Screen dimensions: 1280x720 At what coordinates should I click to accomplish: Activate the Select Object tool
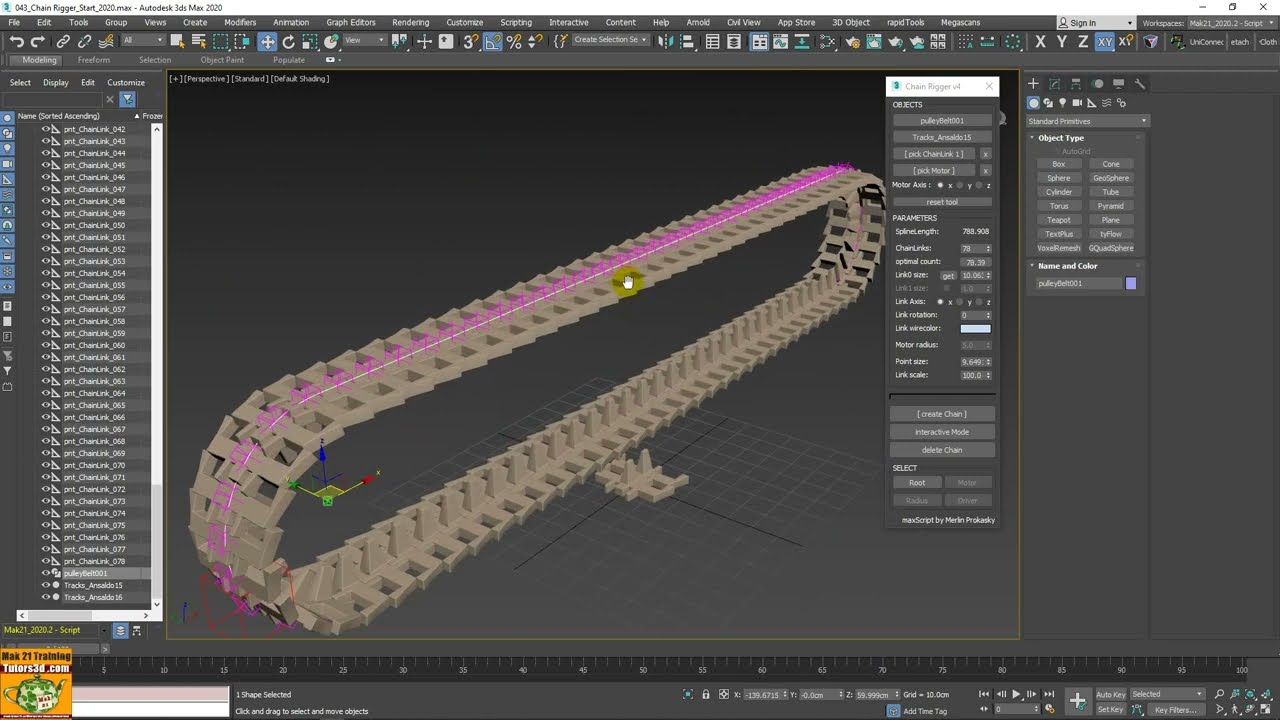(x=177, y=41)
